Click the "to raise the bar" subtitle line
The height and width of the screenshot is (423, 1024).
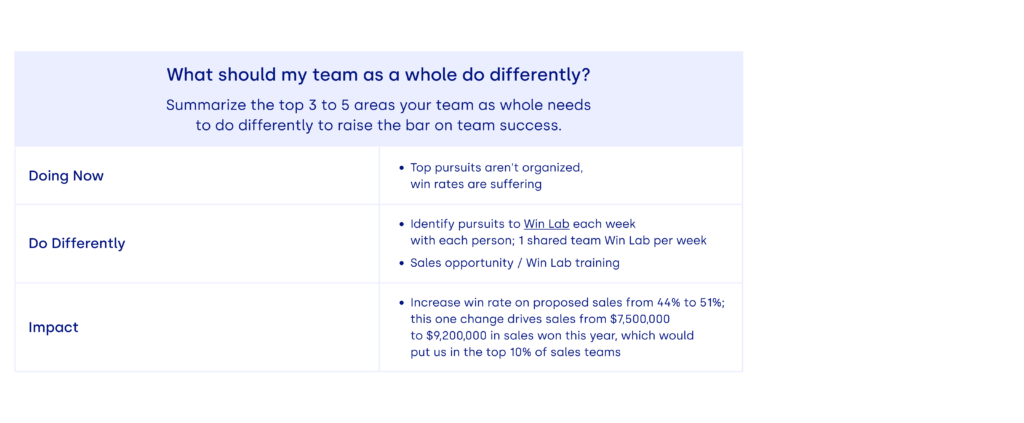[378, 125]
